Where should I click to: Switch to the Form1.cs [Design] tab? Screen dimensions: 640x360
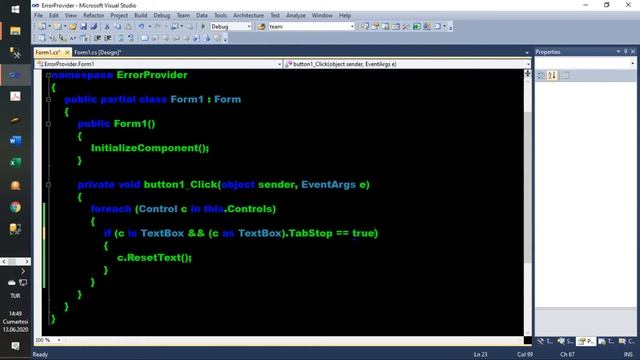pyautogui.click(x=98, y=53)
